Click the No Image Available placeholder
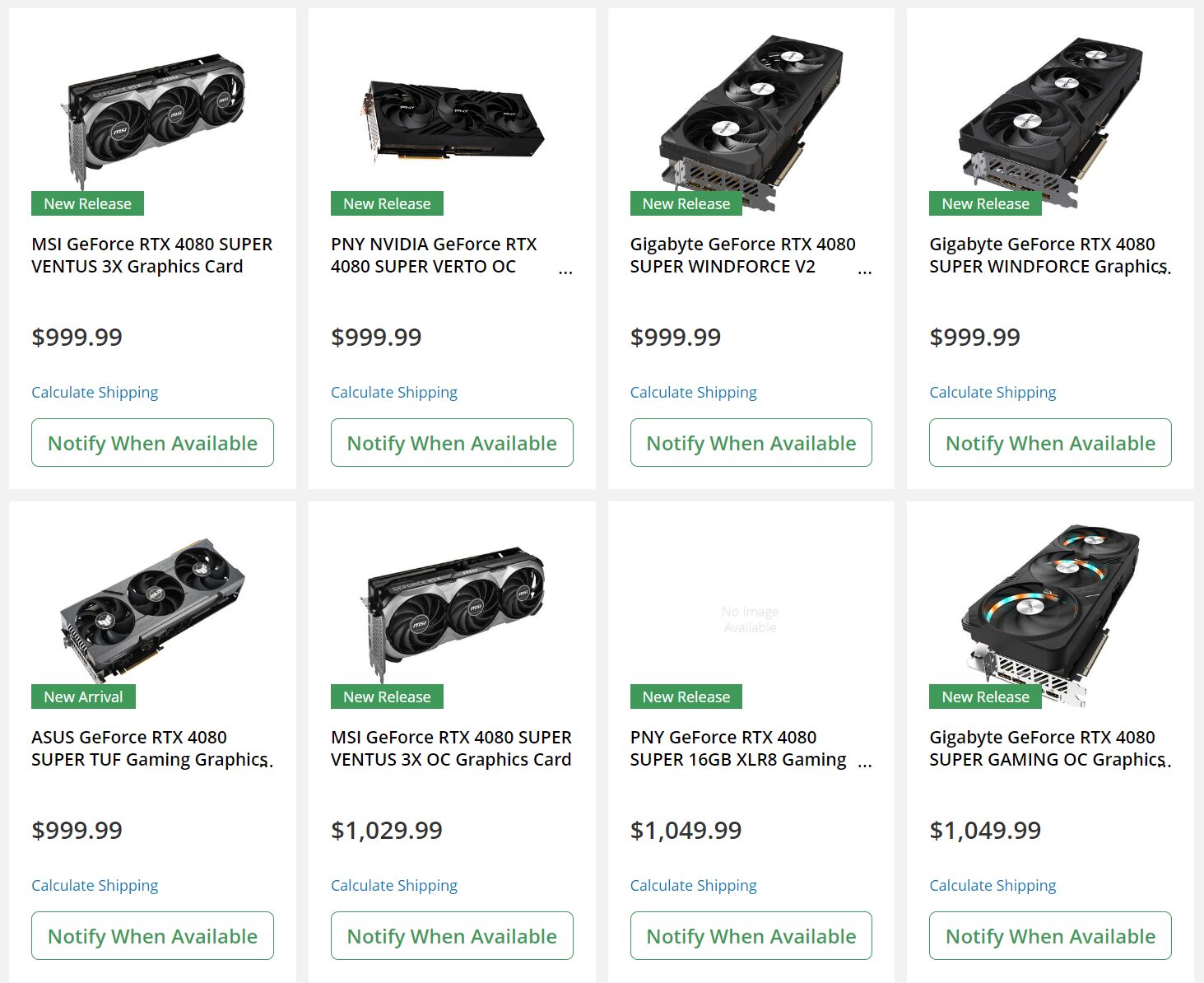Viewport: 1204px width, 983px height. point(750,618)
